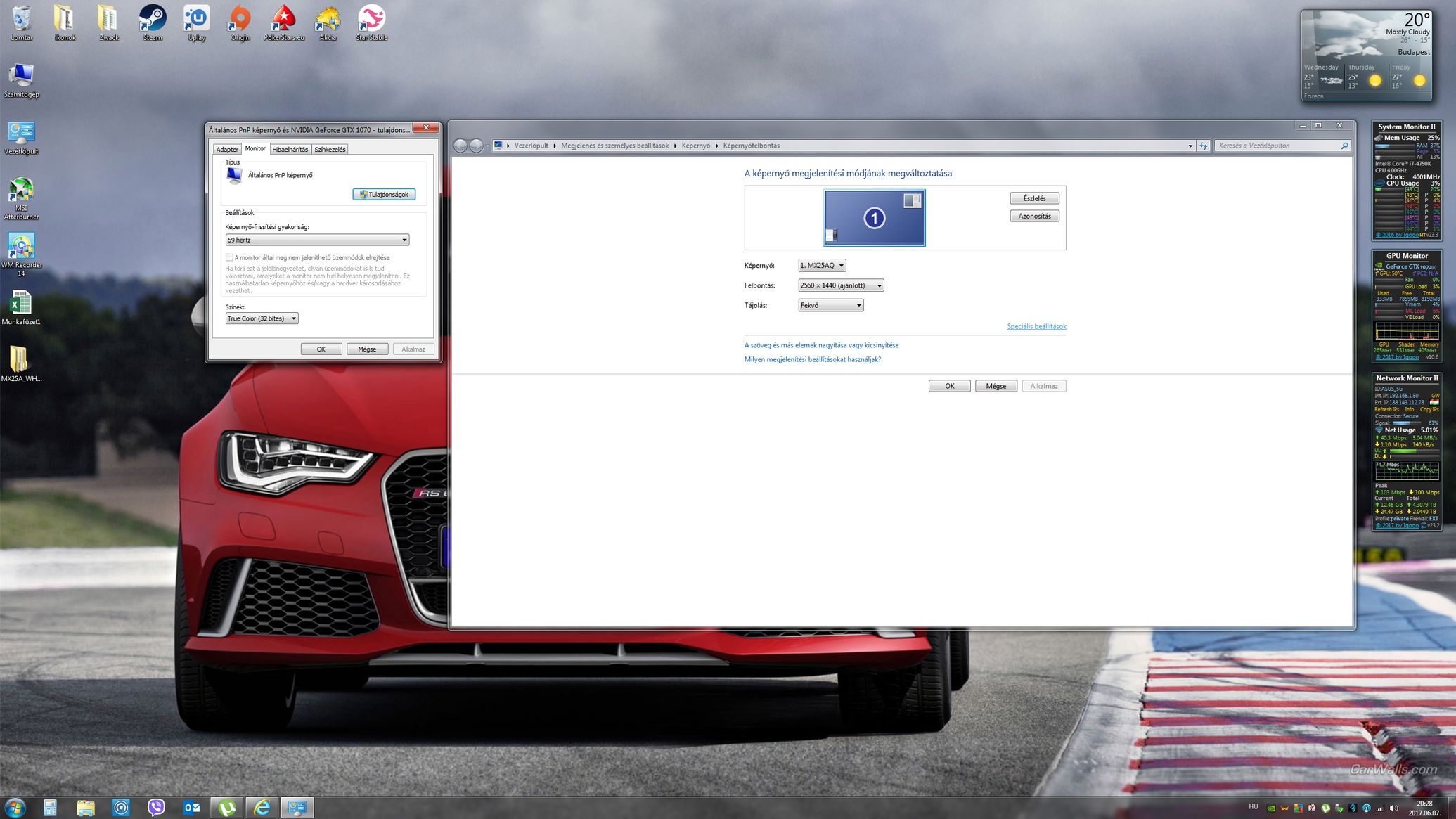Click the safely remove hardware tray icon
Image resolution: width=1456 pixels, height=819 pixels.
pyautogui.click(x=1339, y=808)
